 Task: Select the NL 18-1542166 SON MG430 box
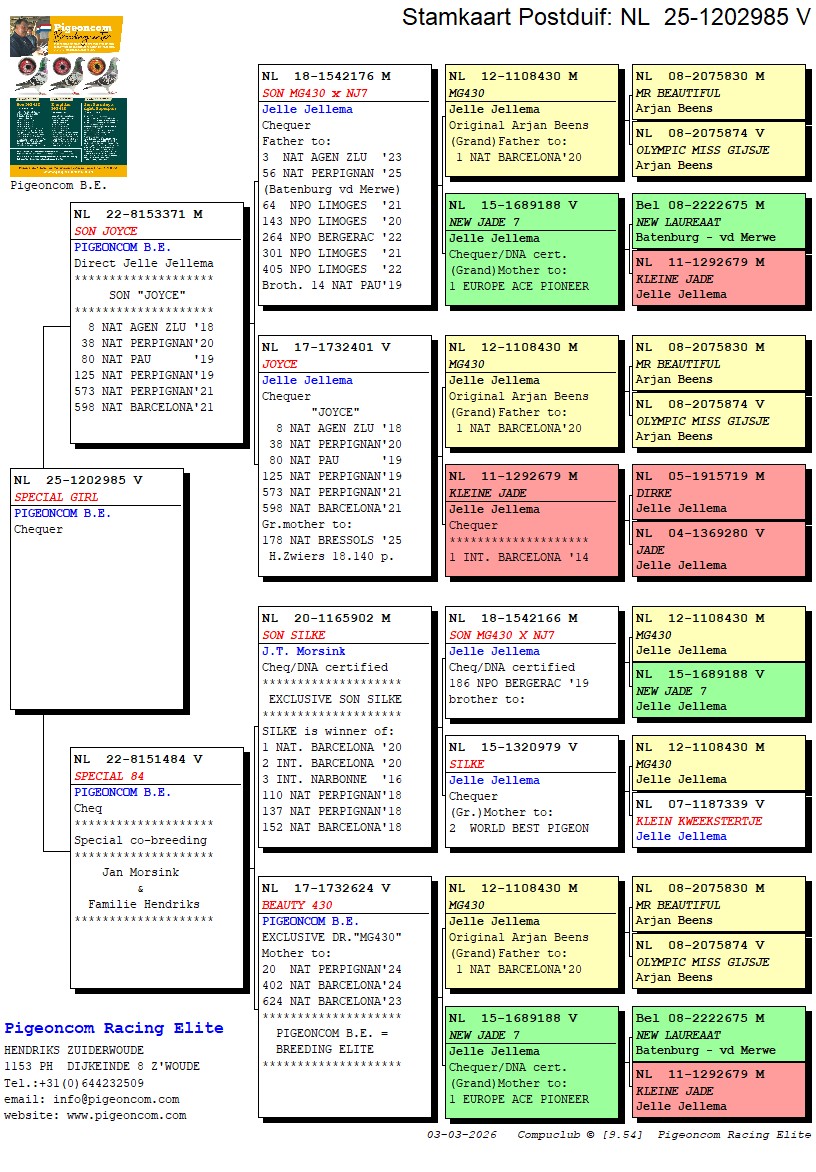531,667
